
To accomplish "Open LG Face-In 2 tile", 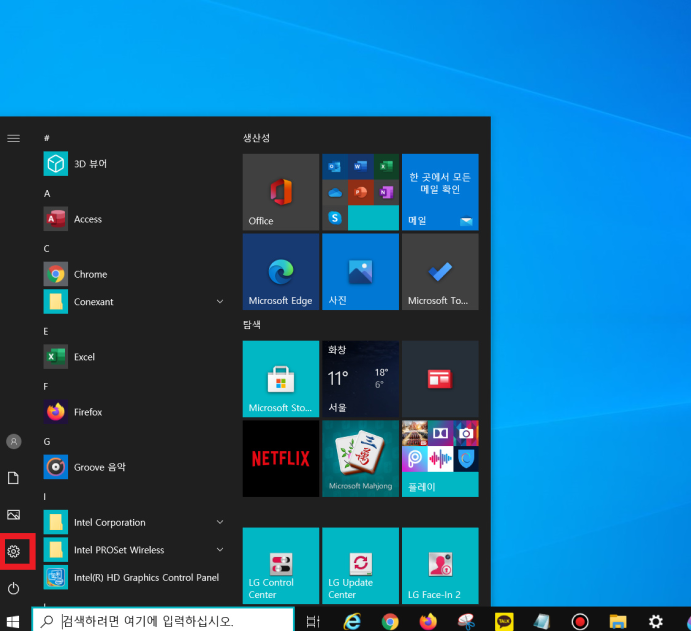I will click(440, 566).
